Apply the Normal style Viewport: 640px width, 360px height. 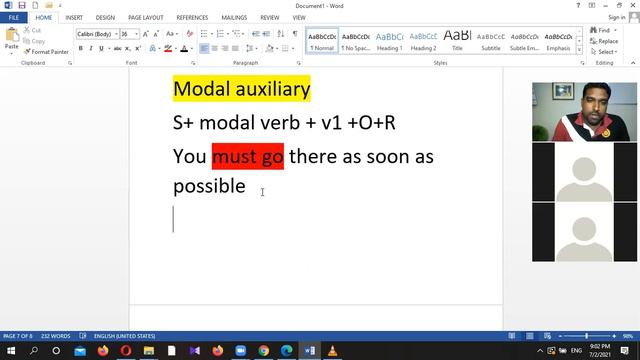pos(322,41)
